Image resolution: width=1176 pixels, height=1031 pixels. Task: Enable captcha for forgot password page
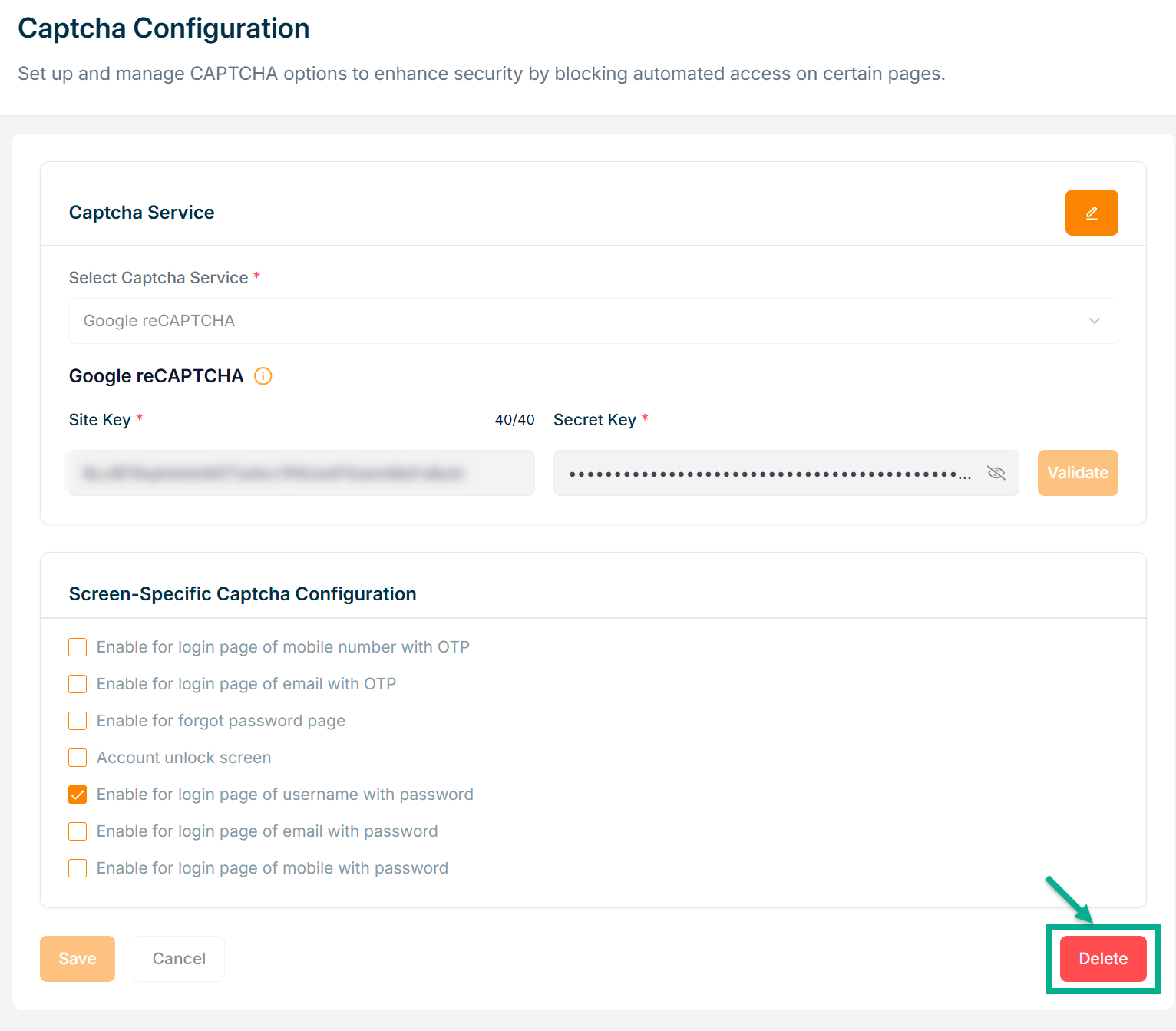(78, 721)
